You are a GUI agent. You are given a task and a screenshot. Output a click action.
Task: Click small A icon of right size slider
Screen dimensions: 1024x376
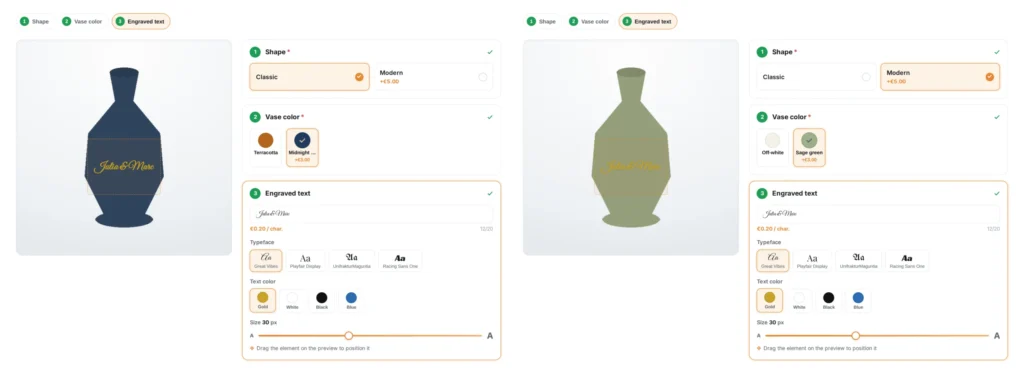[x=759, y=336]
